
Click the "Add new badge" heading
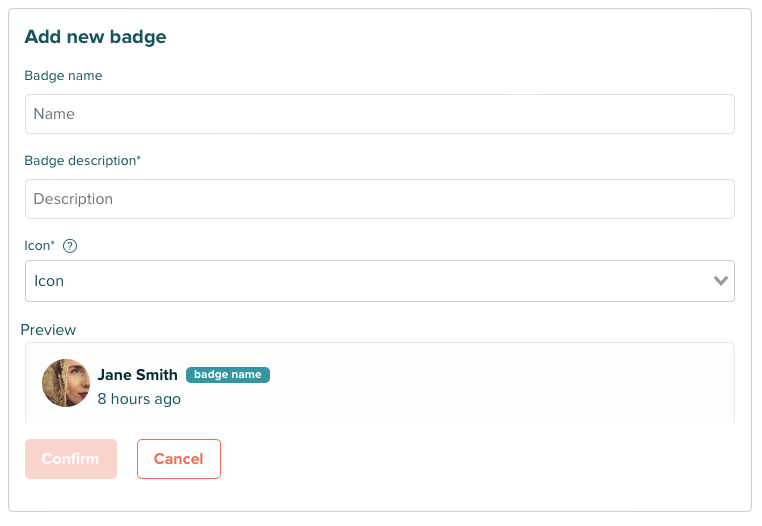tap(95, 37)
